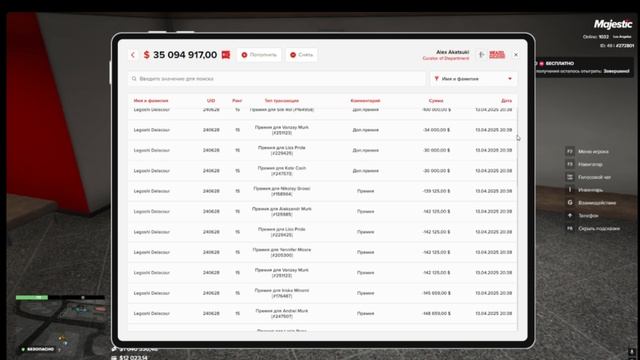Click the F3 Навигатор hint
This screenshot has width=640, height=360.
point(584,164)
